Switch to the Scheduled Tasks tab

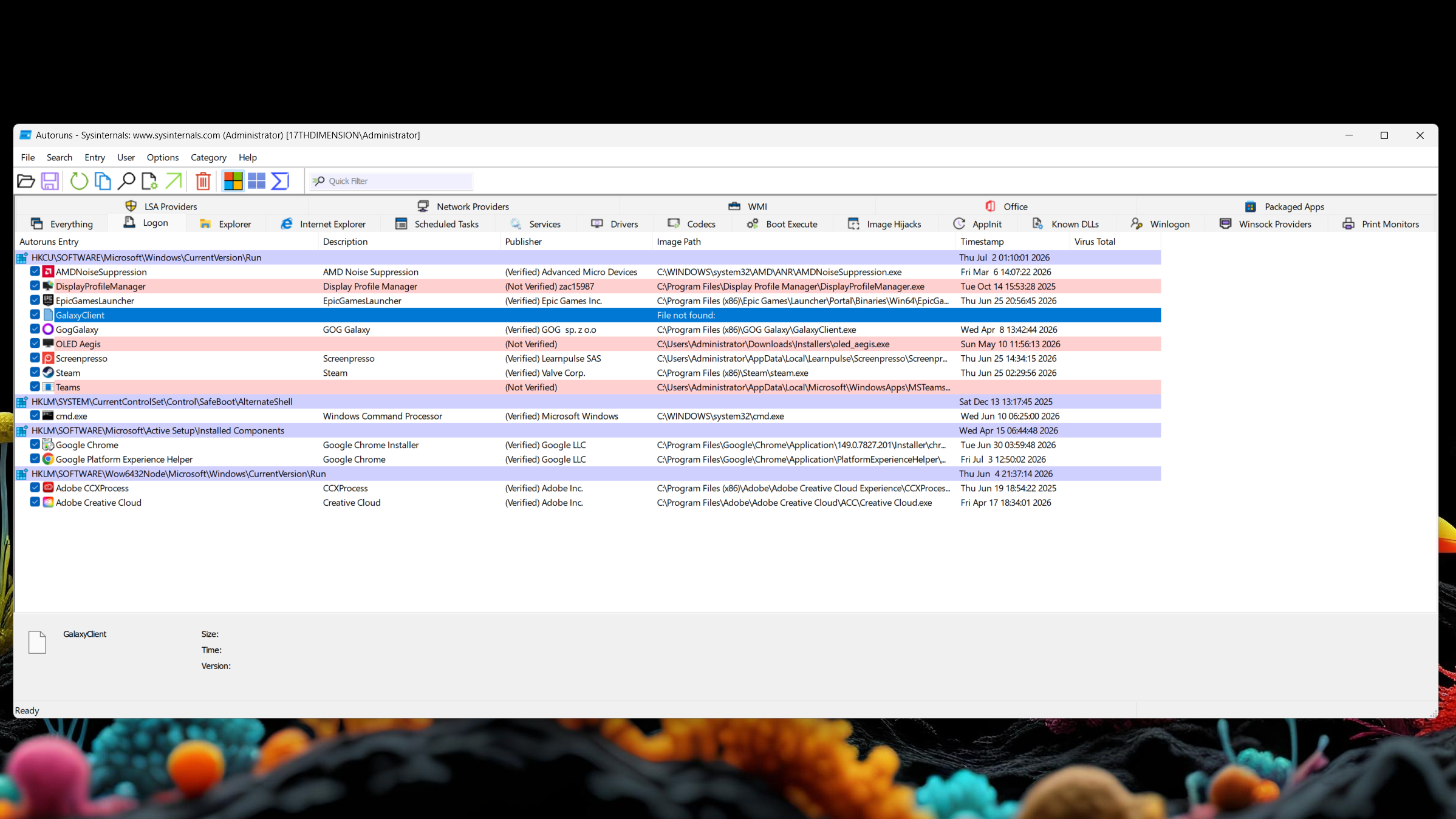[x=437, y=224]
